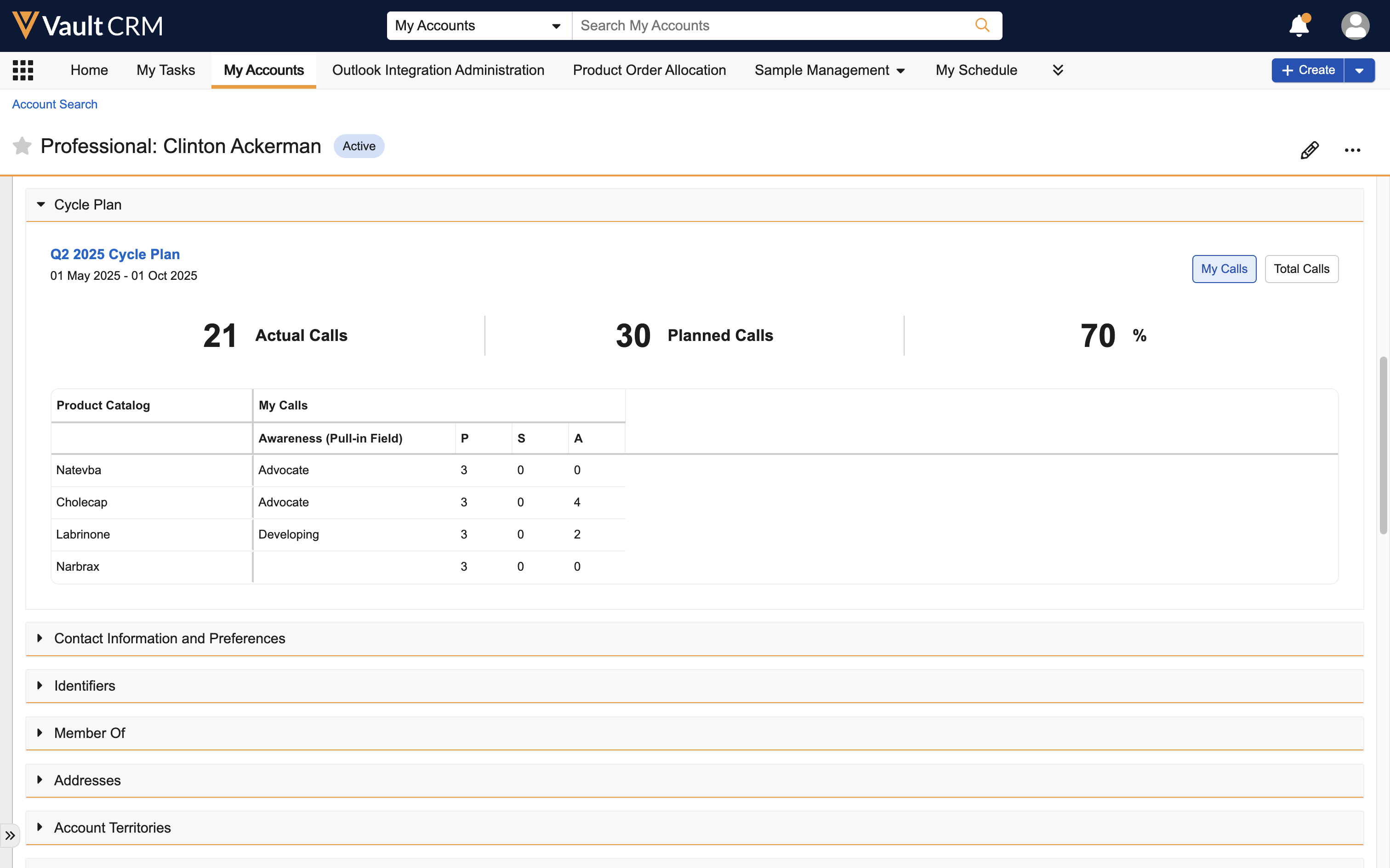1390x868 pixels.
Task: Click the Account Search breadcrumb link
Action: [x=55, y=104]
